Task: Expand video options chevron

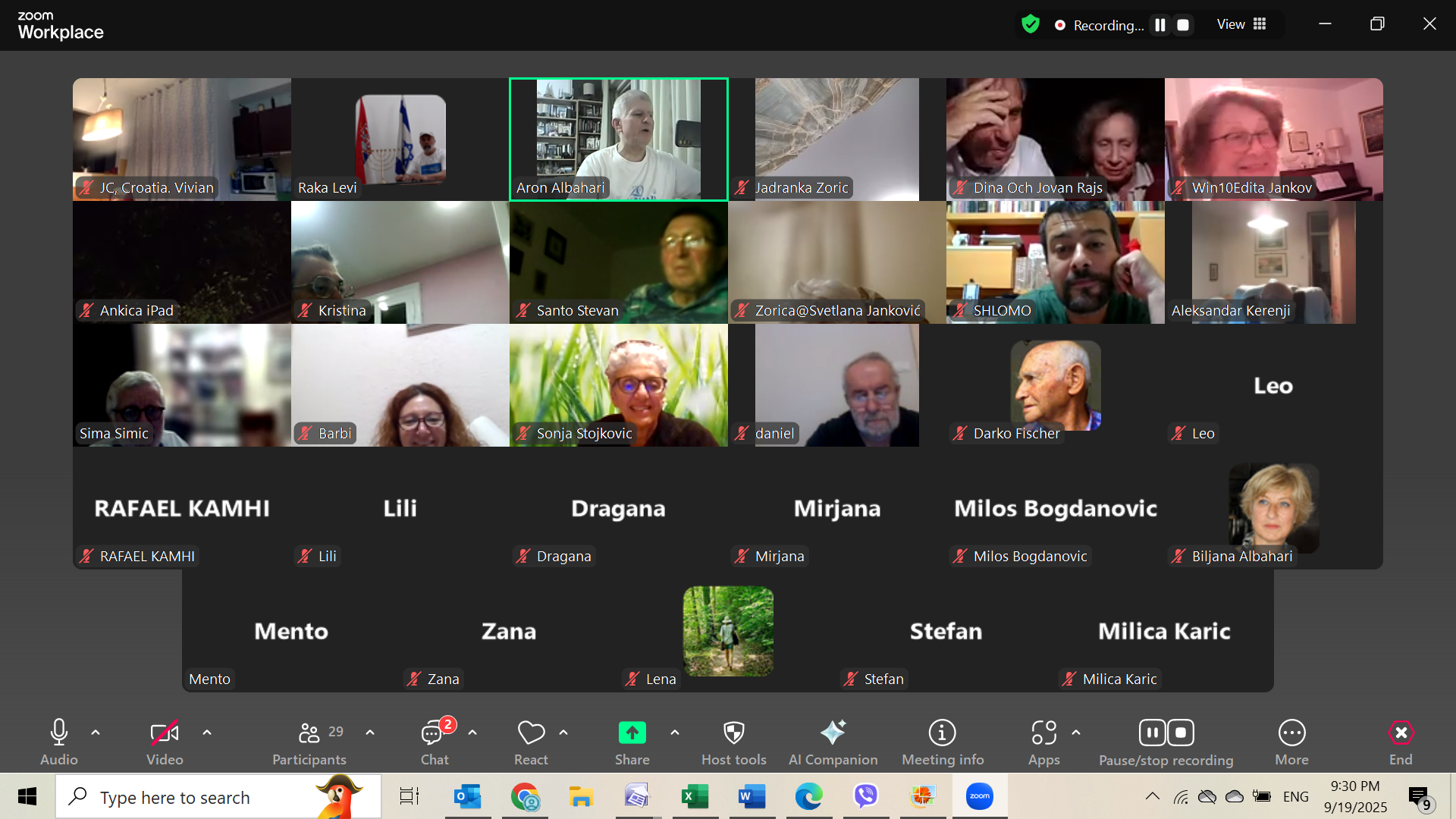Action: 207,733
